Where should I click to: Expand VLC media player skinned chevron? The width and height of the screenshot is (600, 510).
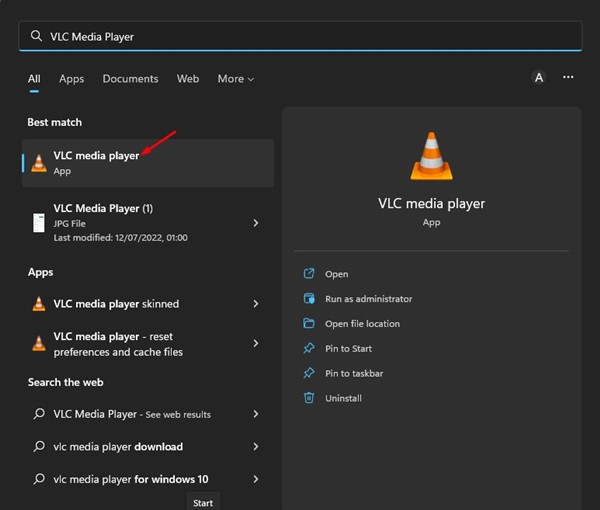pos(256,304)
